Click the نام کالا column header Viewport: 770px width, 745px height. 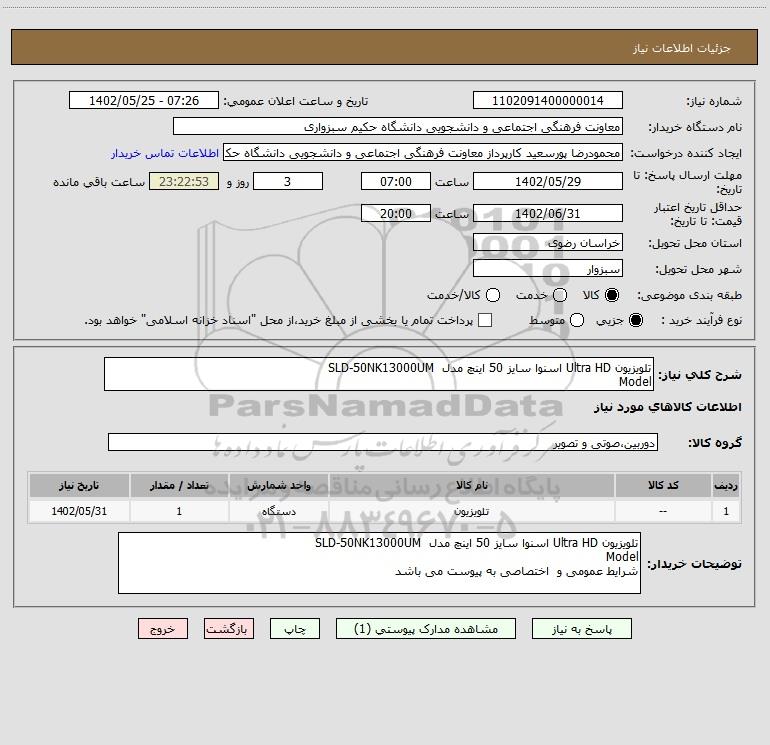coord(471,485)
